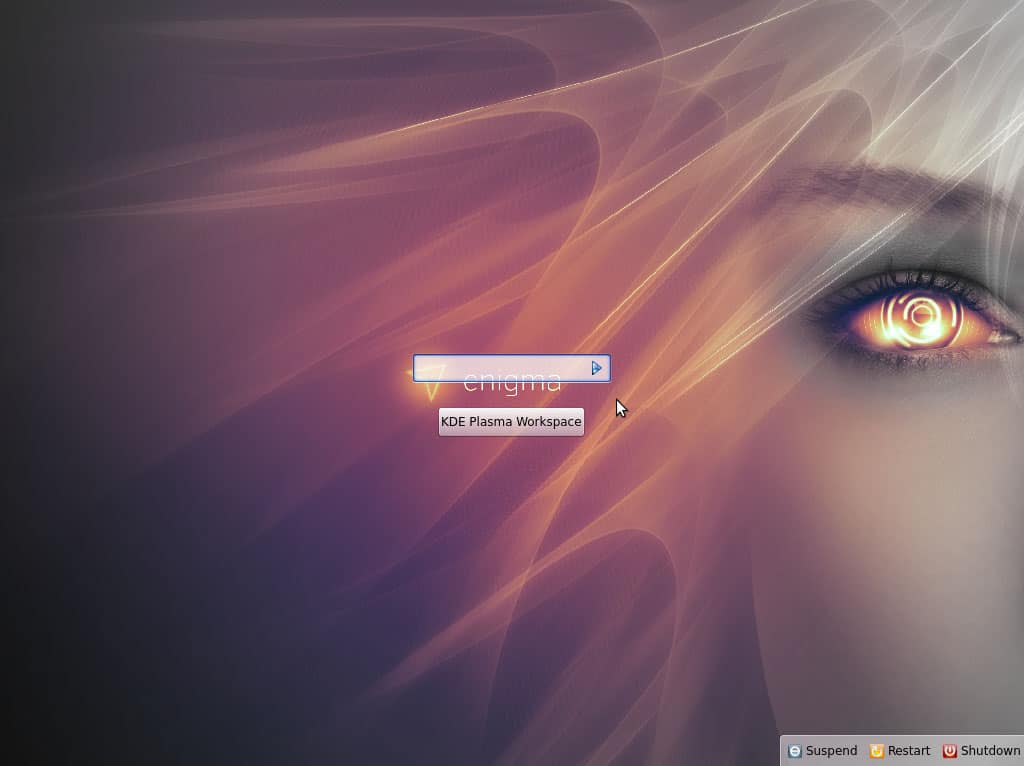Click the Suspend button
Screen dimensions: 1024x766
[822, 751]
